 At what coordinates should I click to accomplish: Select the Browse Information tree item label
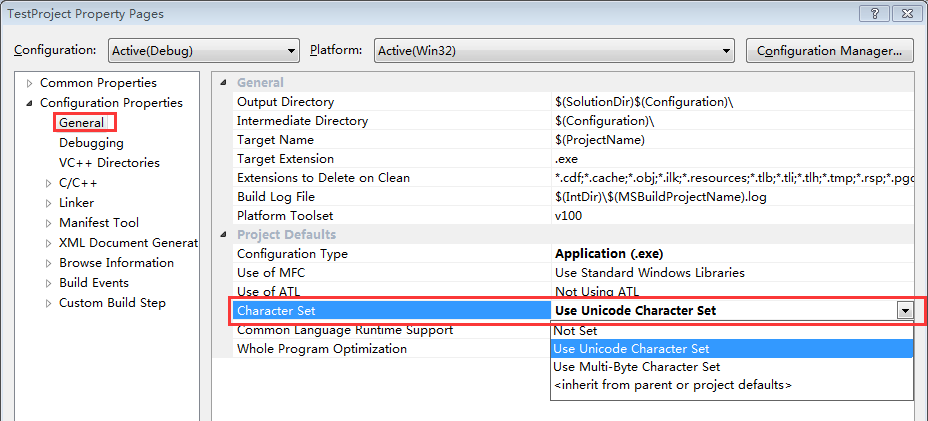[x=117, y=263]
